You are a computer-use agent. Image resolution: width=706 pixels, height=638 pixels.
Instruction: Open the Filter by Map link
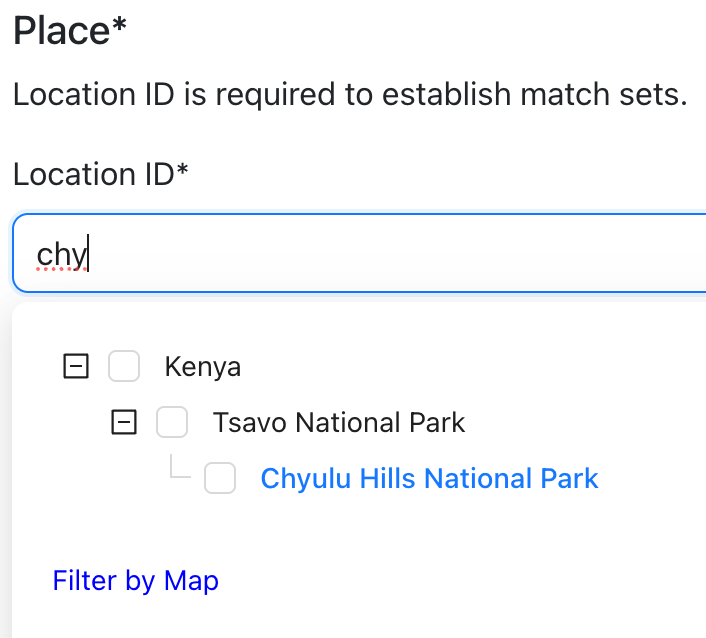point(136,580)
